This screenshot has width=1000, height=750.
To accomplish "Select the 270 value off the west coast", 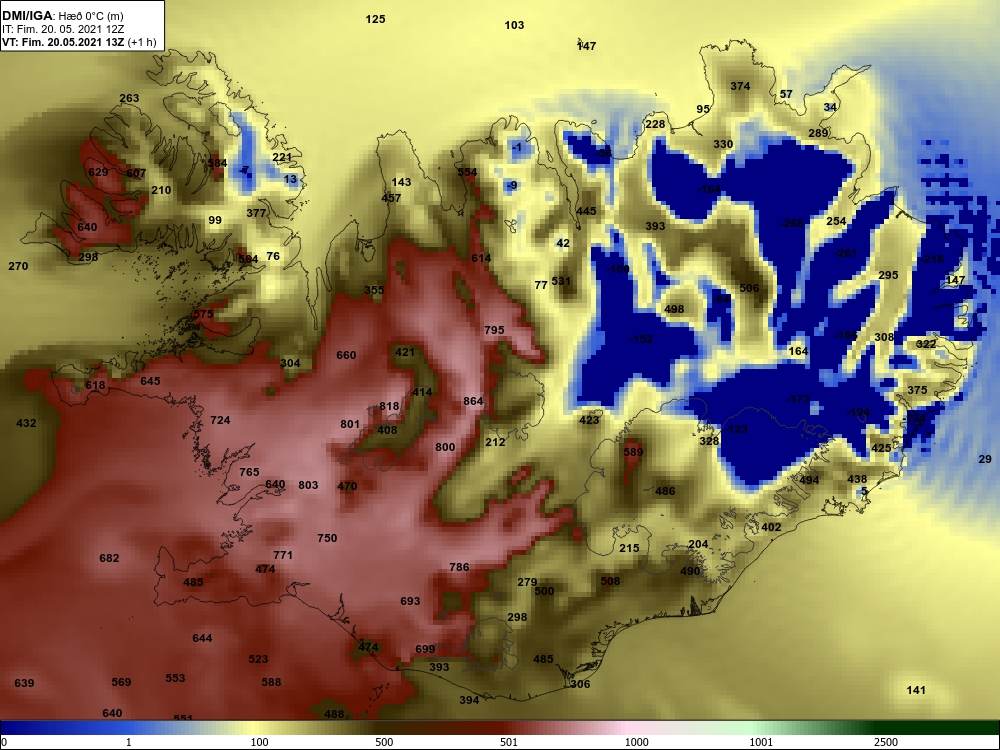I will tap(18, 266).
